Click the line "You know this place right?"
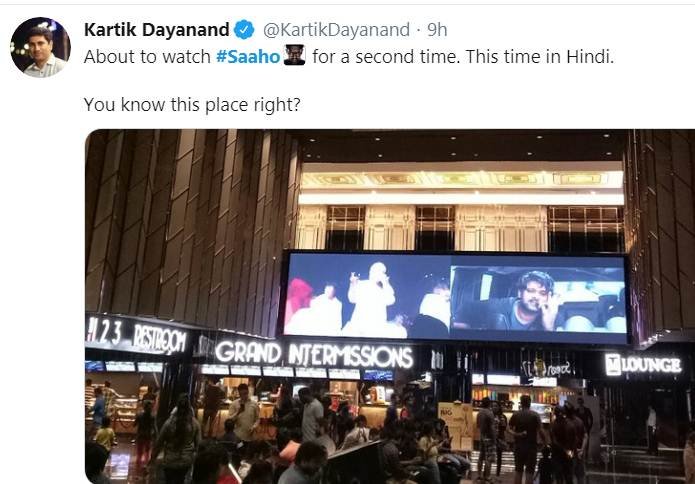Screen dimensions: 695x484 click(x=192, y=105)
